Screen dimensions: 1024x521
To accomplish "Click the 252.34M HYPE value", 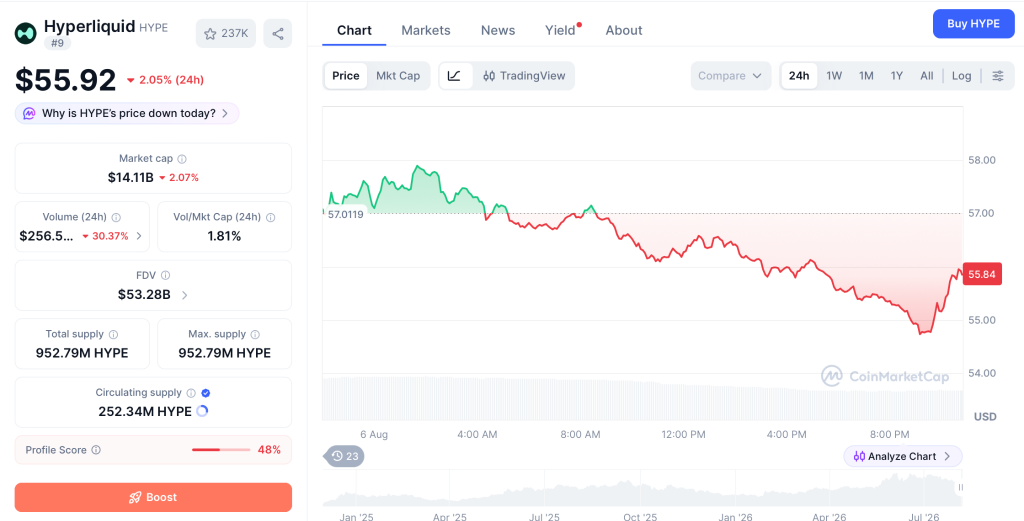I will pyautogui.click(x=145, y=412).
